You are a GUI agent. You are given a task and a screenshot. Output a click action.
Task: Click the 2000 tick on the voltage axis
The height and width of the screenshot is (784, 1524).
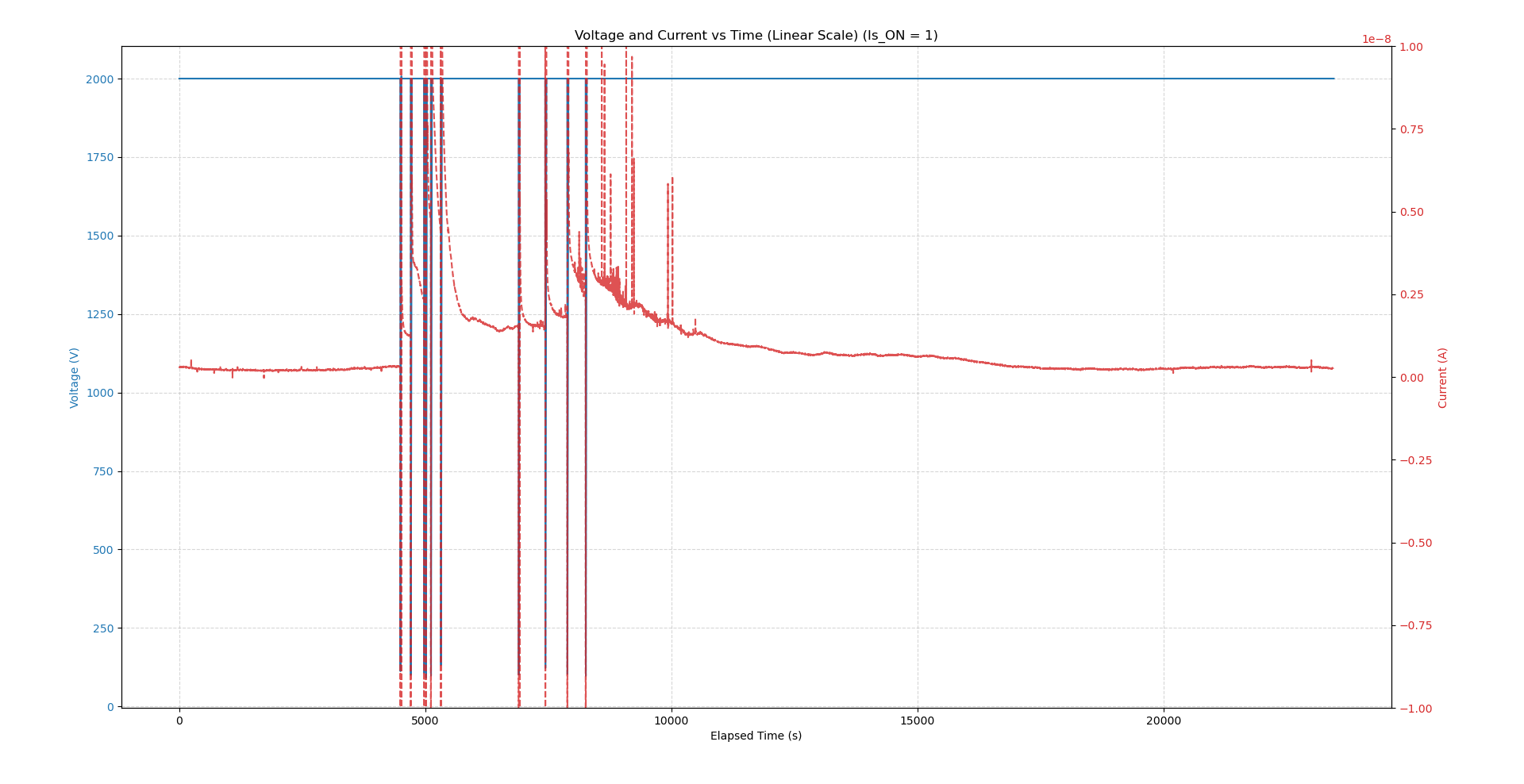[x=99, y=79]
